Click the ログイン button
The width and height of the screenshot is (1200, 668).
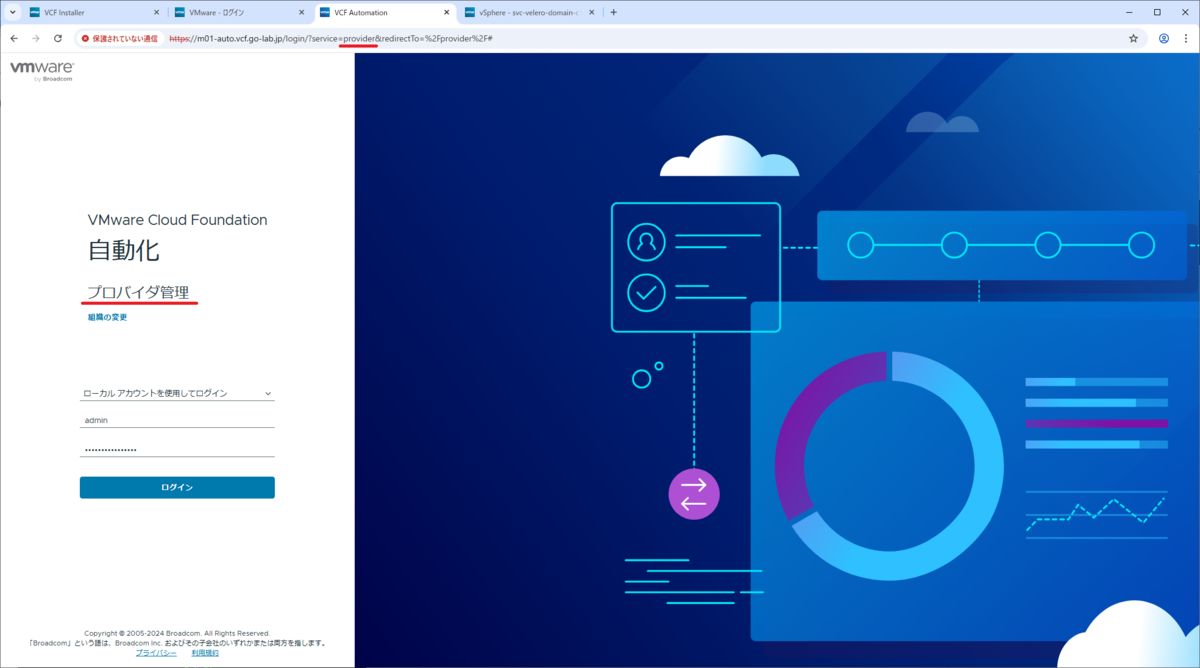click(x=177, y=487)
